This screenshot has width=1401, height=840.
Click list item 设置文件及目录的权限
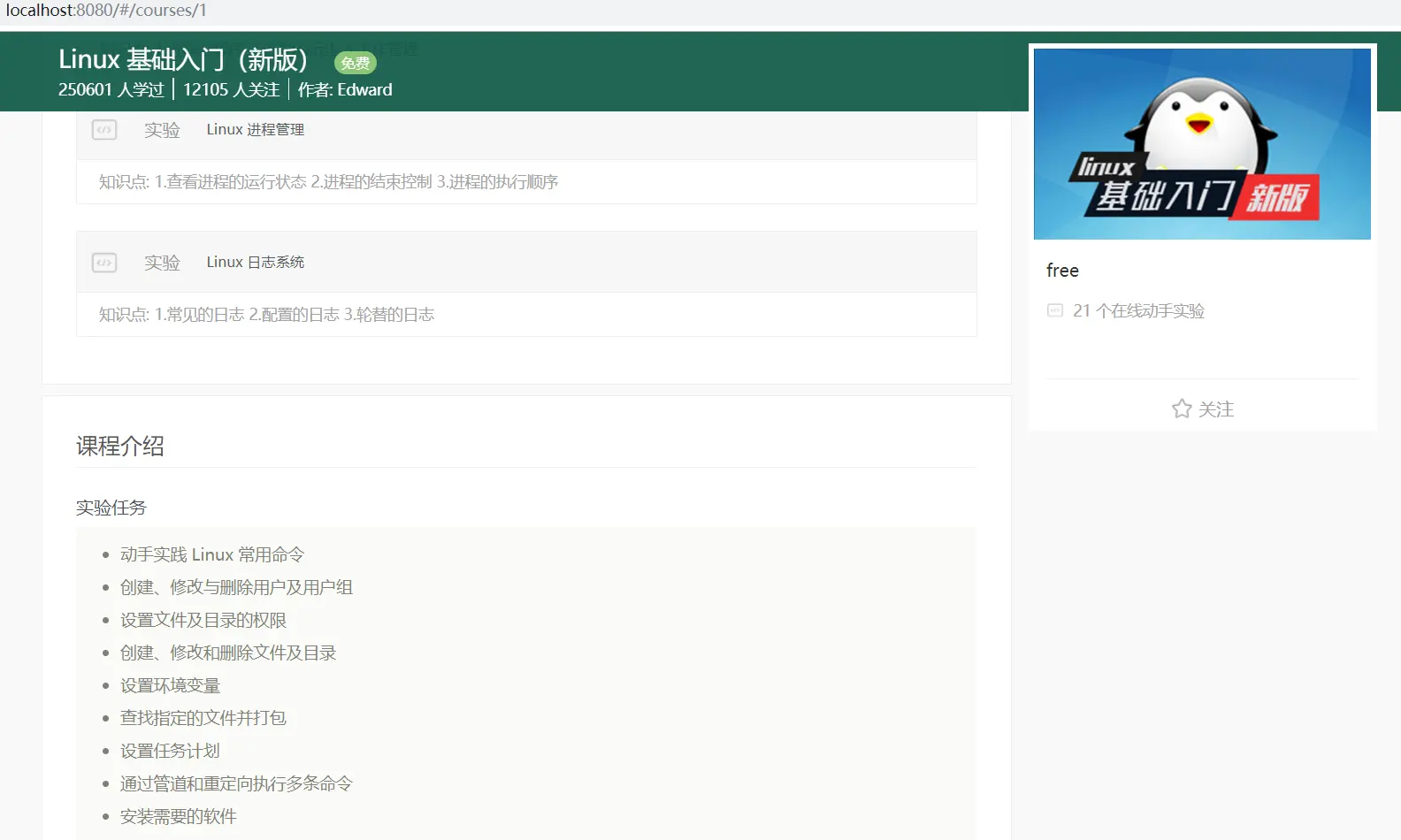click(203, 620)
